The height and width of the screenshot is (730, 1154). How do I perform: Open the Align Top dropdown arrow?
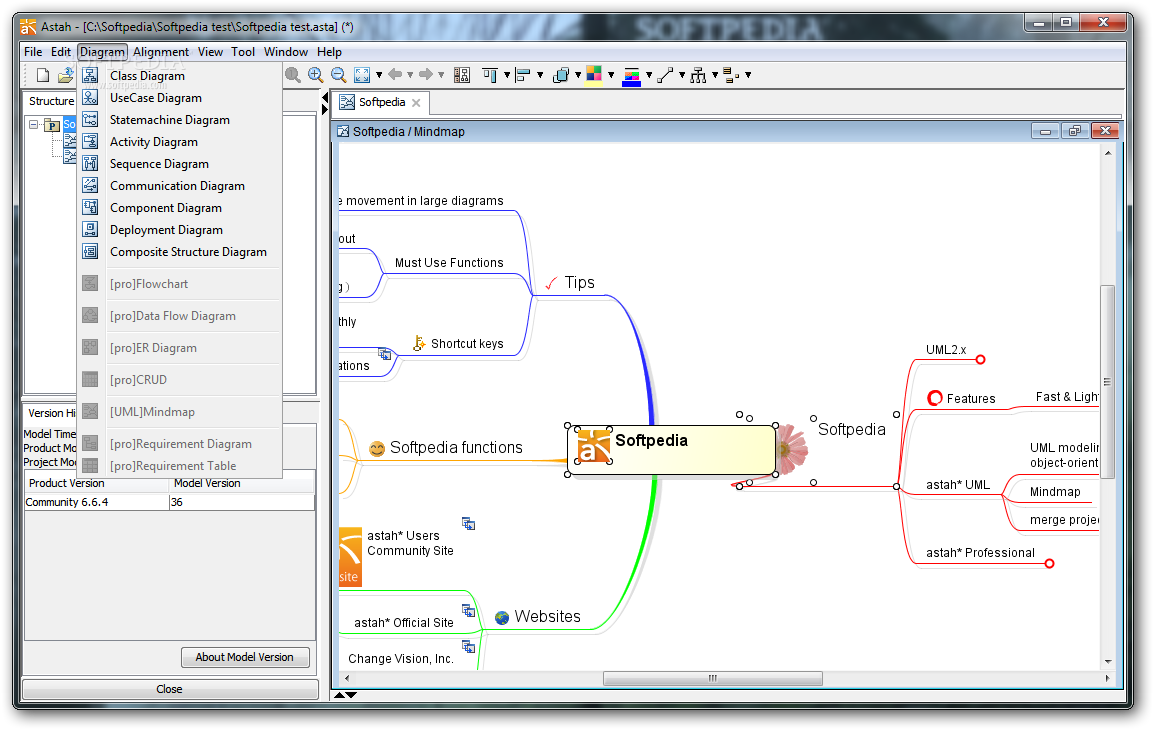click(506, 75)
